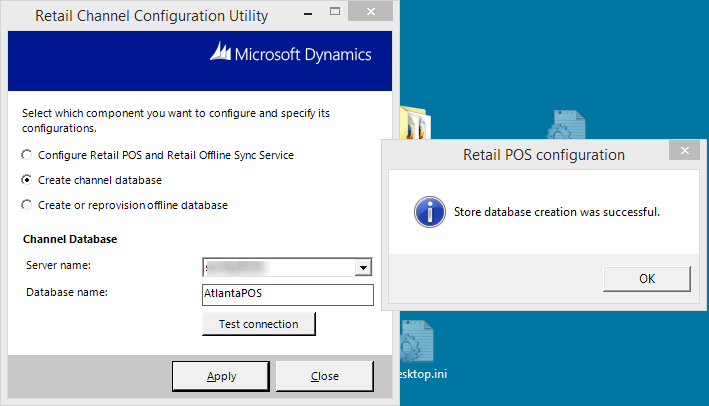Click the Close button beside Apply

point(324,376)
